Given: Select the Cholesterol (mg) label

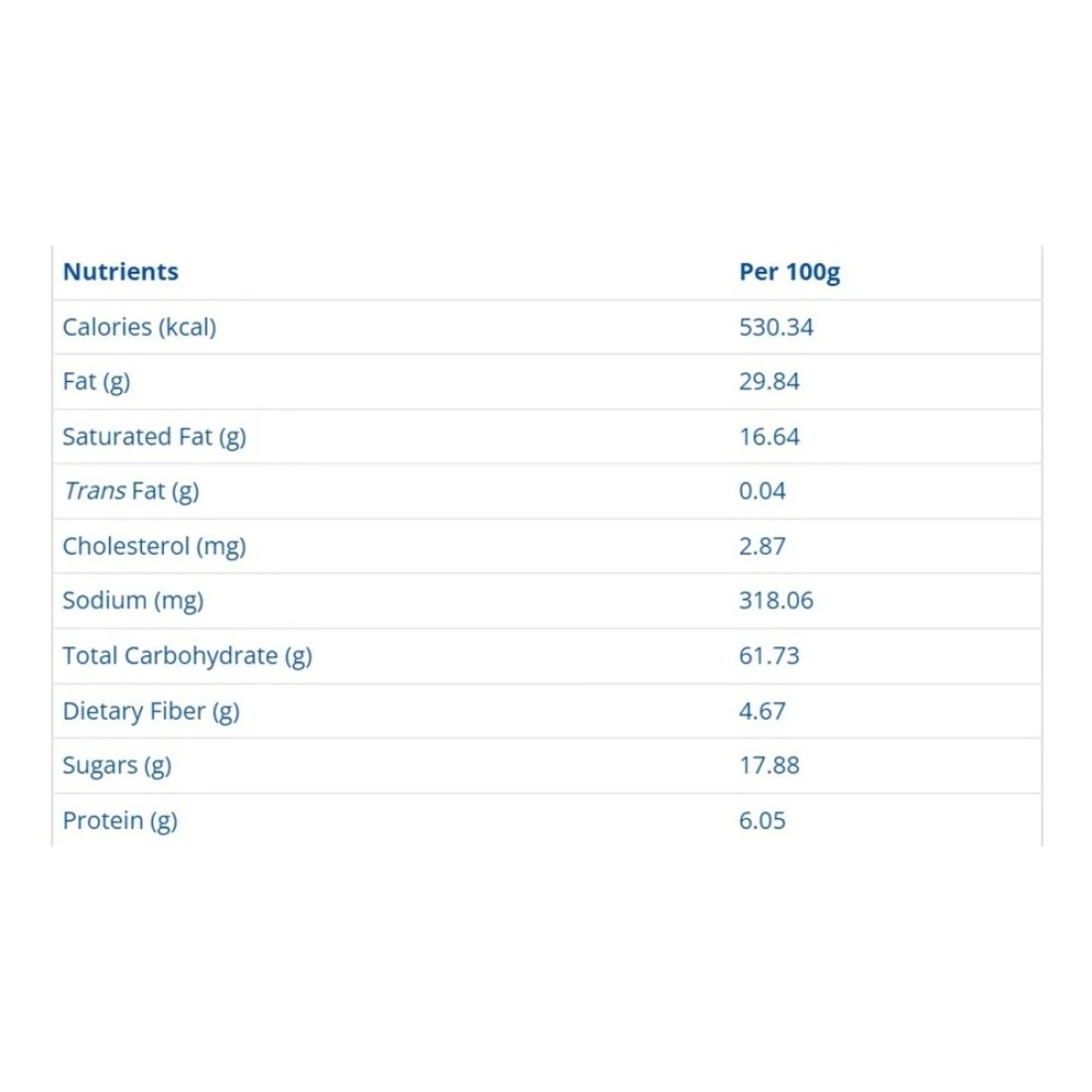Looking at the screenshot, I should [154, 546].
